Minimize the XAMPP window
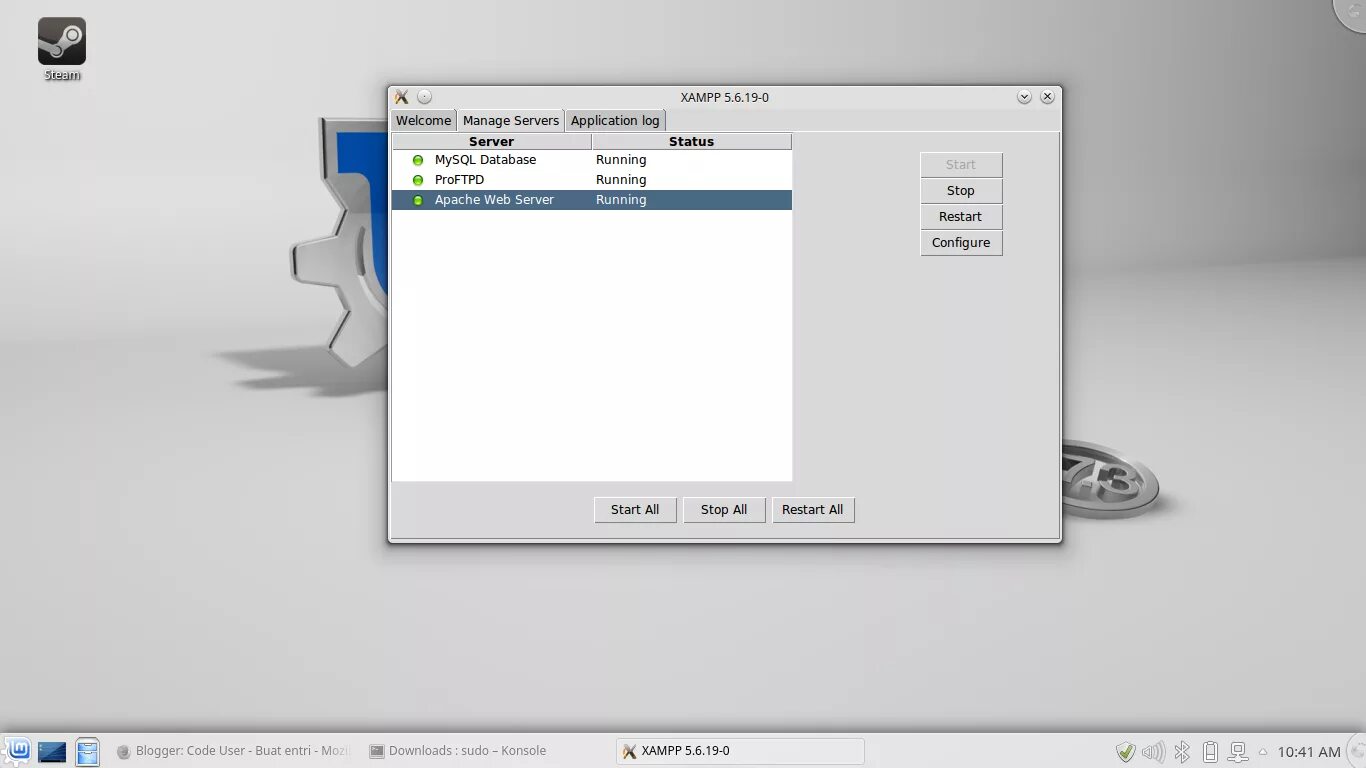1366x768 pixels. point(1024,97)
